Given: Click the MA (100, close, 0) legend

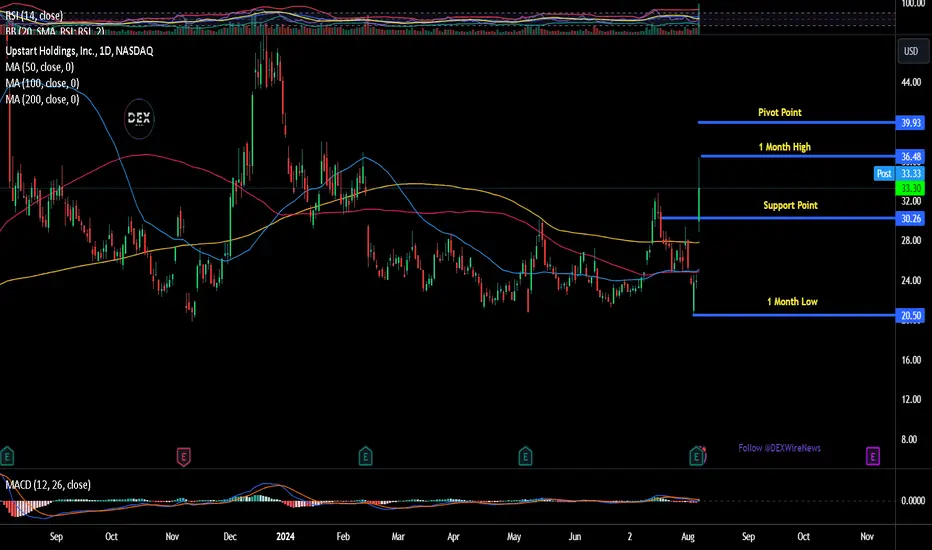Looking at the screenshot, I should pyautogui.click(x=42, y=83).
